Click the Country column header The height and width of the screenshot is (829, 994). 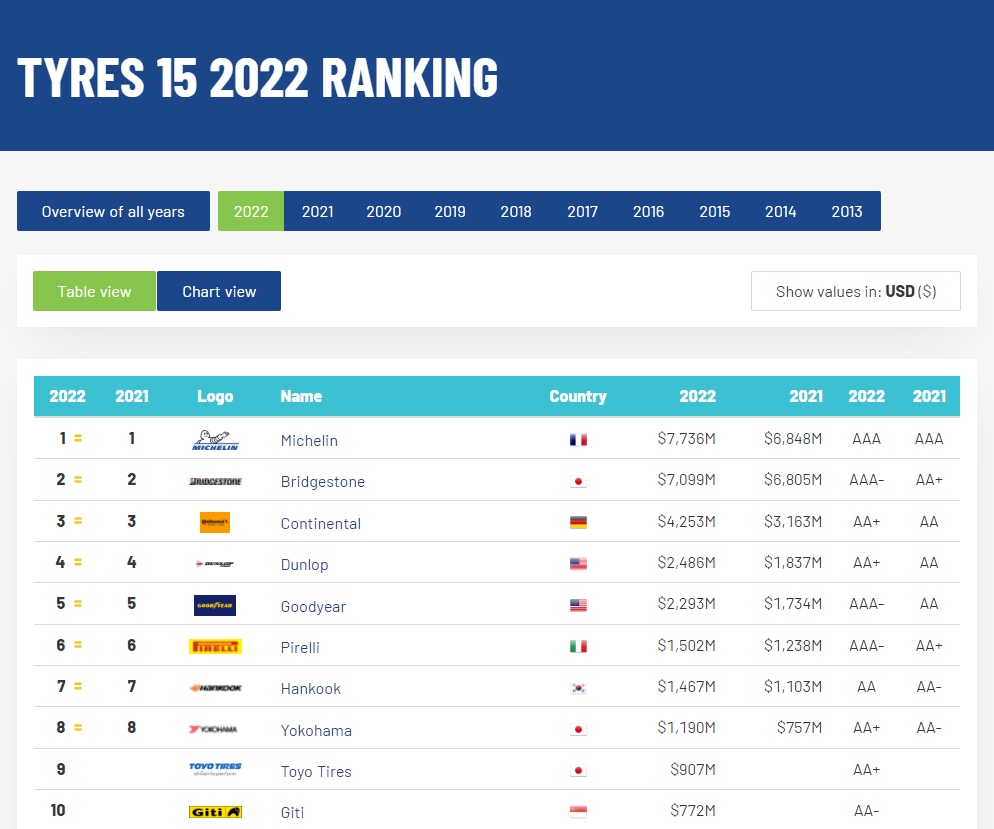578,396
